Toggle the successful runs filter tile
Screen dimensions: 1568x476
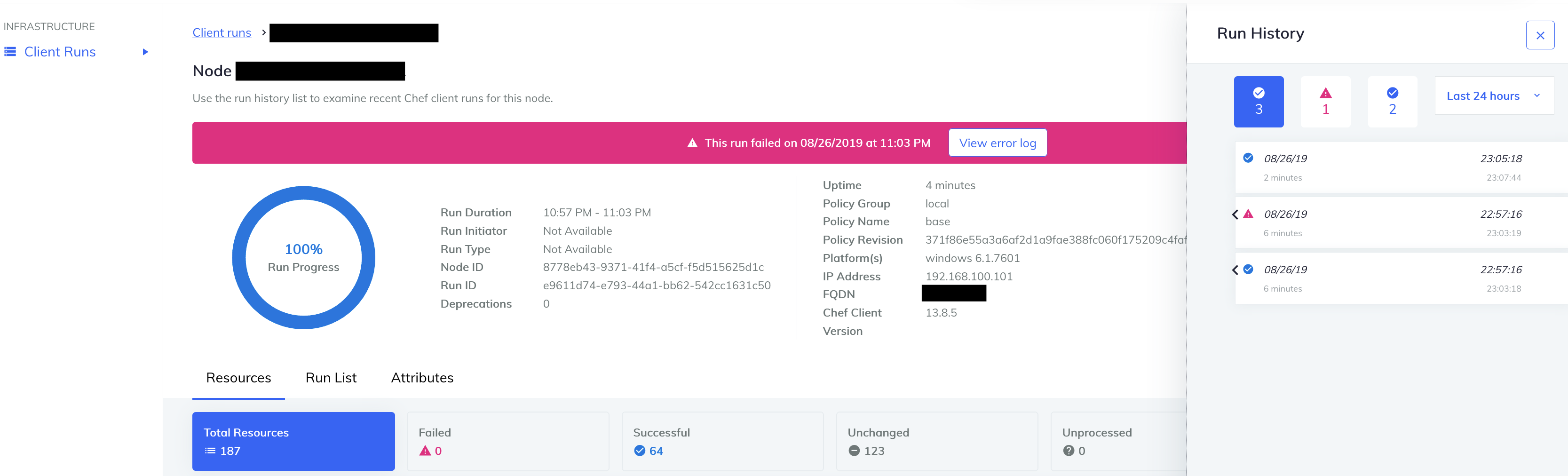(1392, 102)
